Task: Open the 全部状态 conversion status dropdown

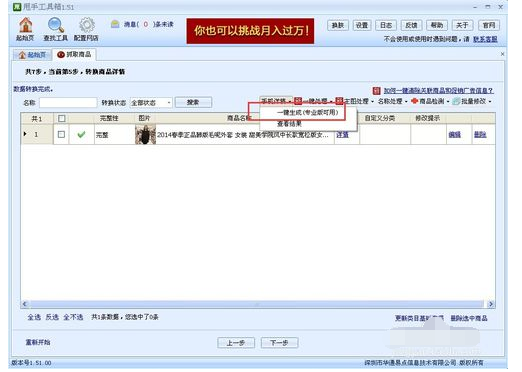Action: point(151,103)
